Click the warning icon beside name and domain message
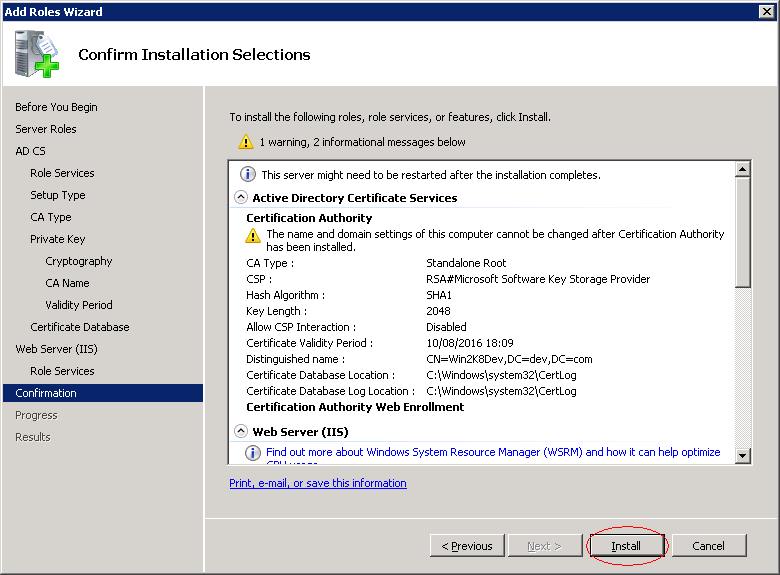Image resolution: width=780 pixels, height=575 pixels. pos(253,235)
